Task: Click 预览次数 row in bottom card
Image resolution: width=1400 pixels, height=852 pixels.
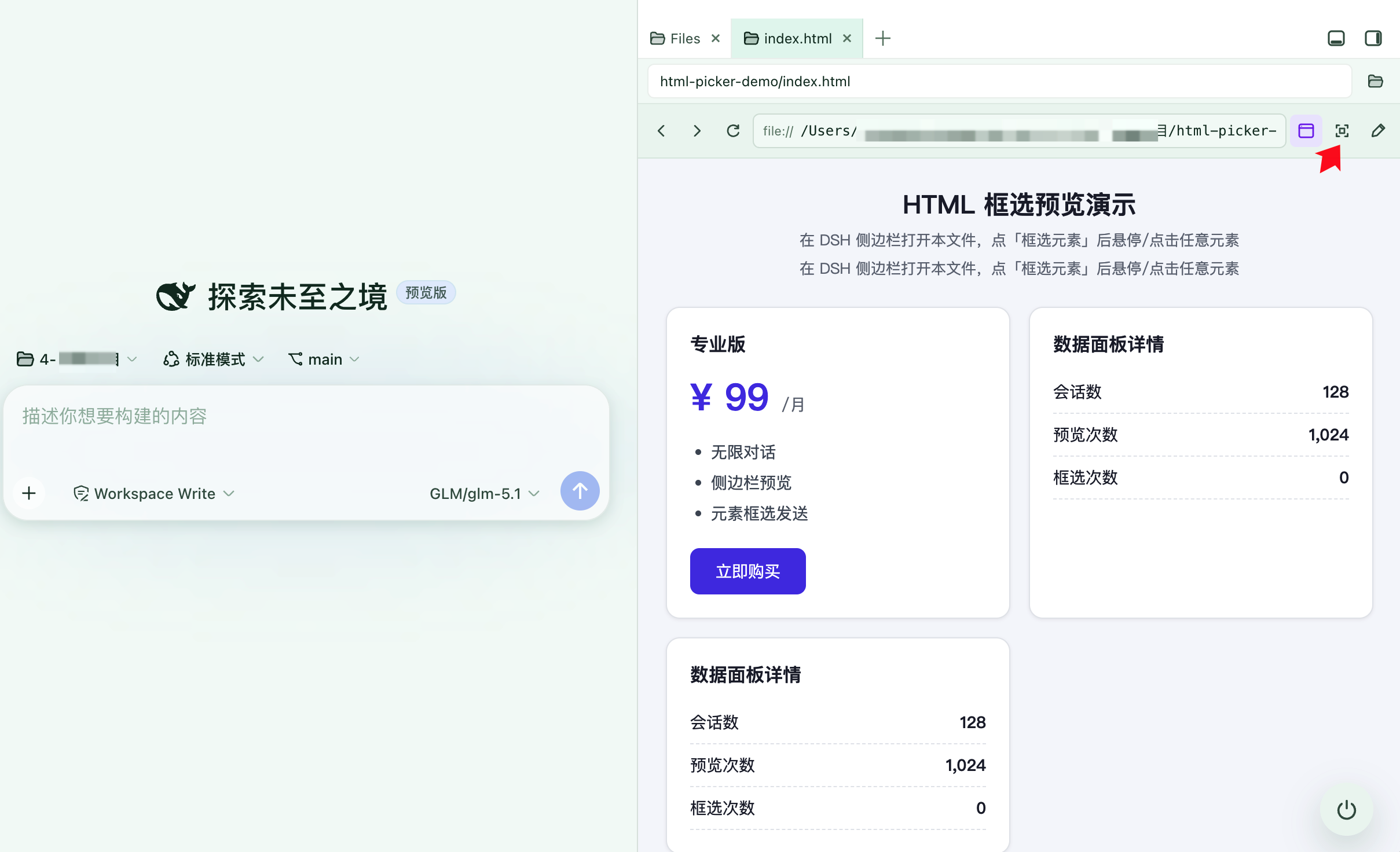Action: pos(838,765)
